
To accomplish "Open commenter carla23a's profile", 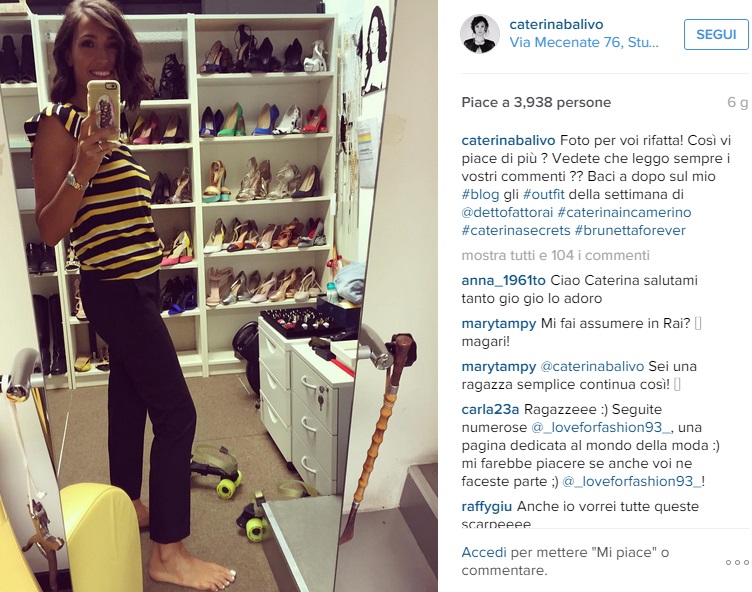I will 490,410.
